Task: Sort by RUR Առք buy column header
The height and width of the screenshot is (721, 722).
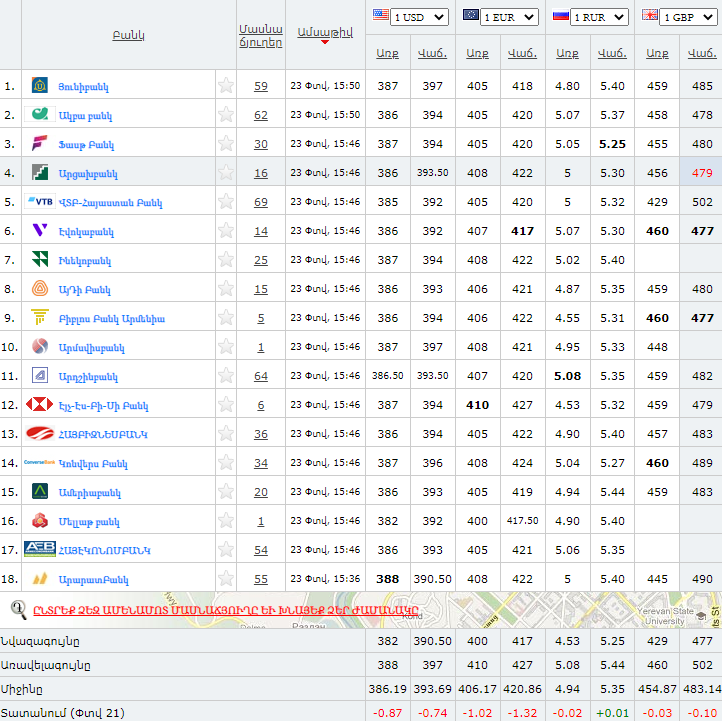Action: 567,53
